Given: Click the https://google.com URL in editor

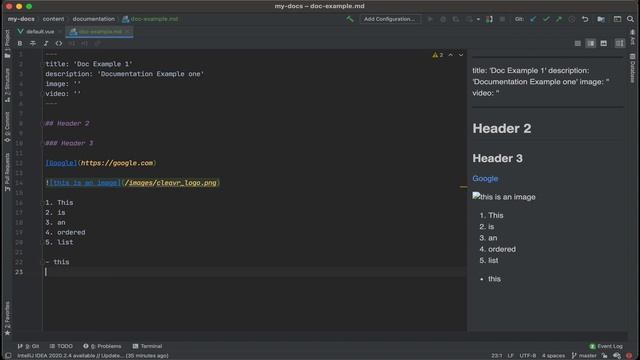Looking at the screenshot, I should 117,163.
